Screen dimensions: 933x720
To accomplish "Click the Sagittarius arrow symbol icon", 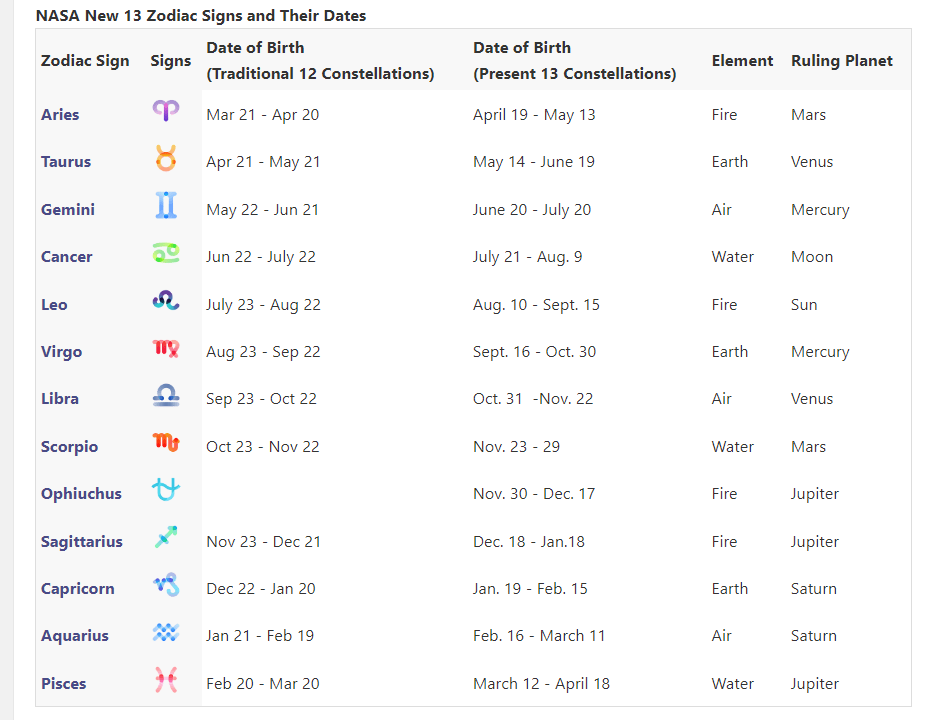I will pyautogui.click(x=166, y=538).
